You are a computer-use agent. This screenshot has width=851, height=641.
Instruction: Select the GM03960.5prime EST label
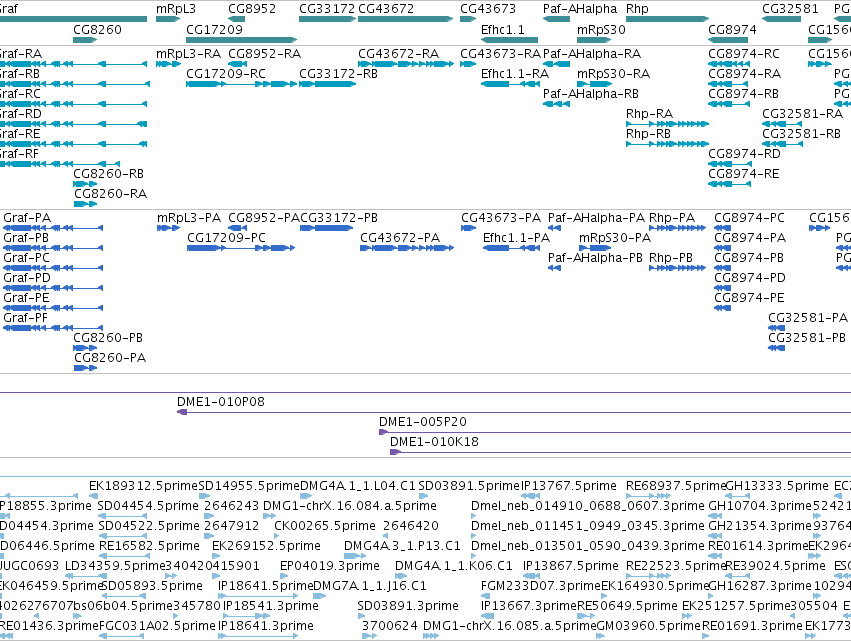tap(649, 626)
